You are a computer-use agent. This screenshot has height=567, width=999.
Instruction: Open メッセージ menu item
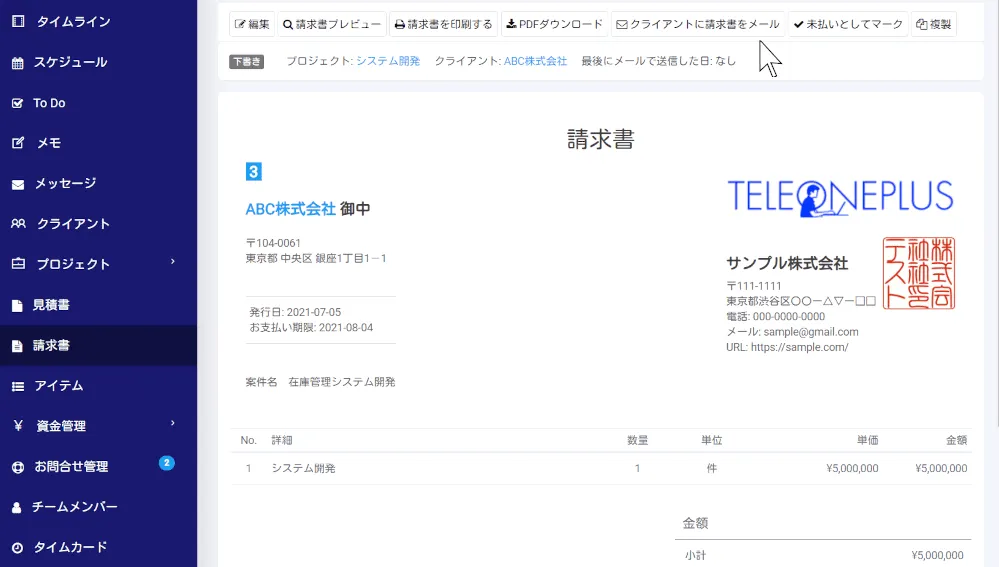(98, 184)
